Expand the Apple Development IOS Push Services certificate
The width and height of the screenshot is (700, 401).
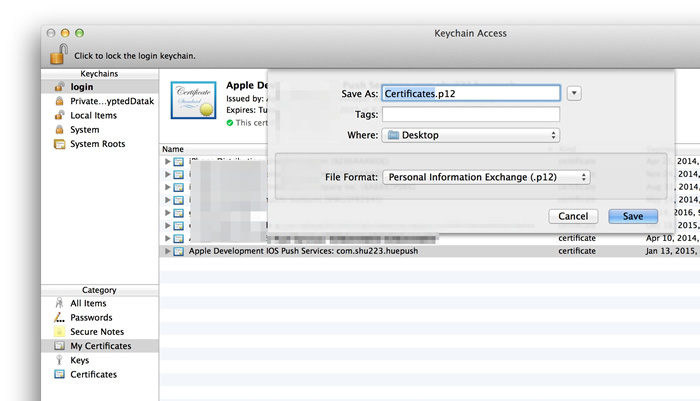point(167,251)
